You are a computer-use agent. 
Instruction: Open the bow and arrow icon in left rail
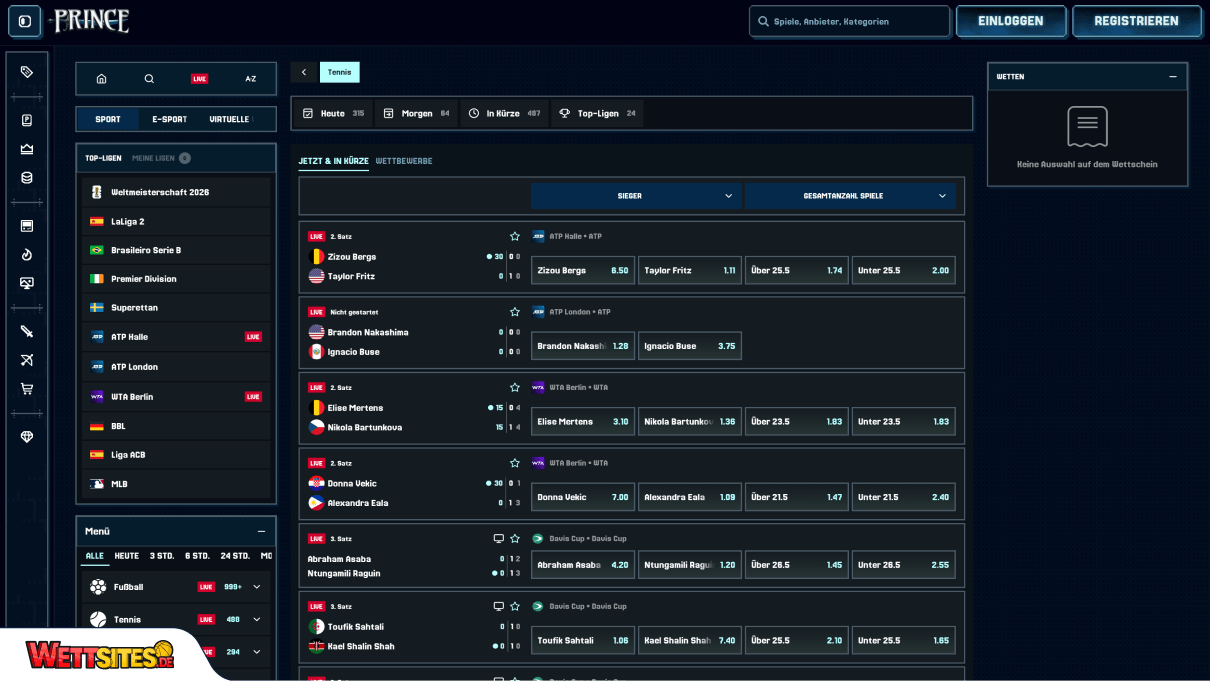[x=27, y=360]
